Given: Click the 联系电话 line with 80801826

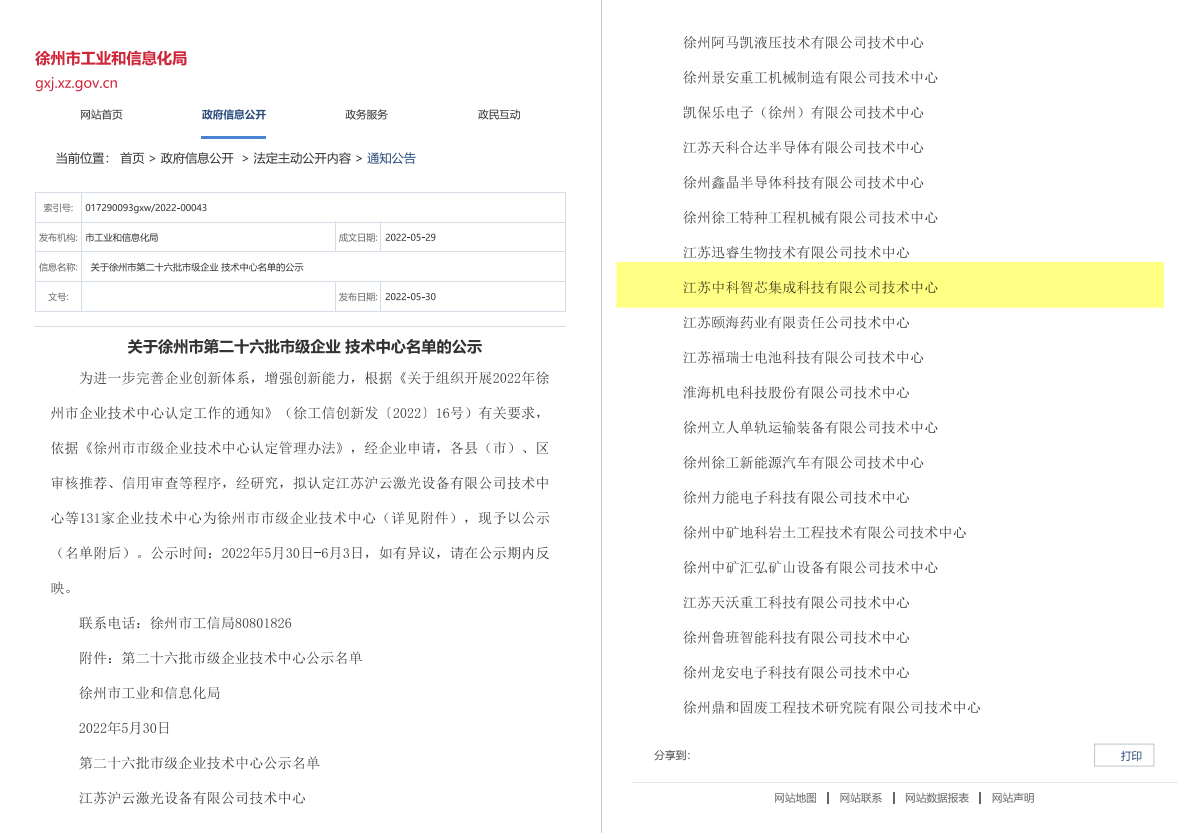Looking at the screenshot, I should click(x=185, y=623).
